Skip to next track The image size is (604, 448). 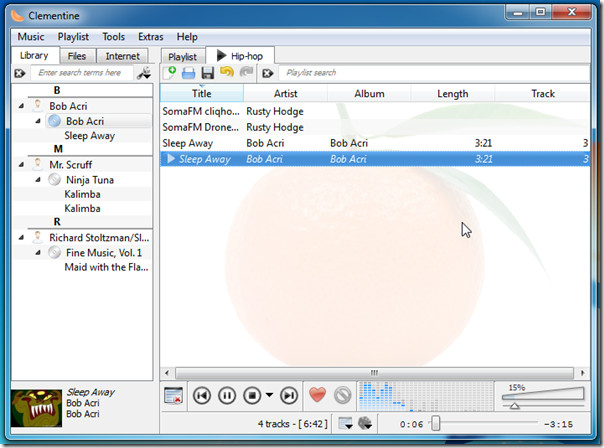[289, 396]
